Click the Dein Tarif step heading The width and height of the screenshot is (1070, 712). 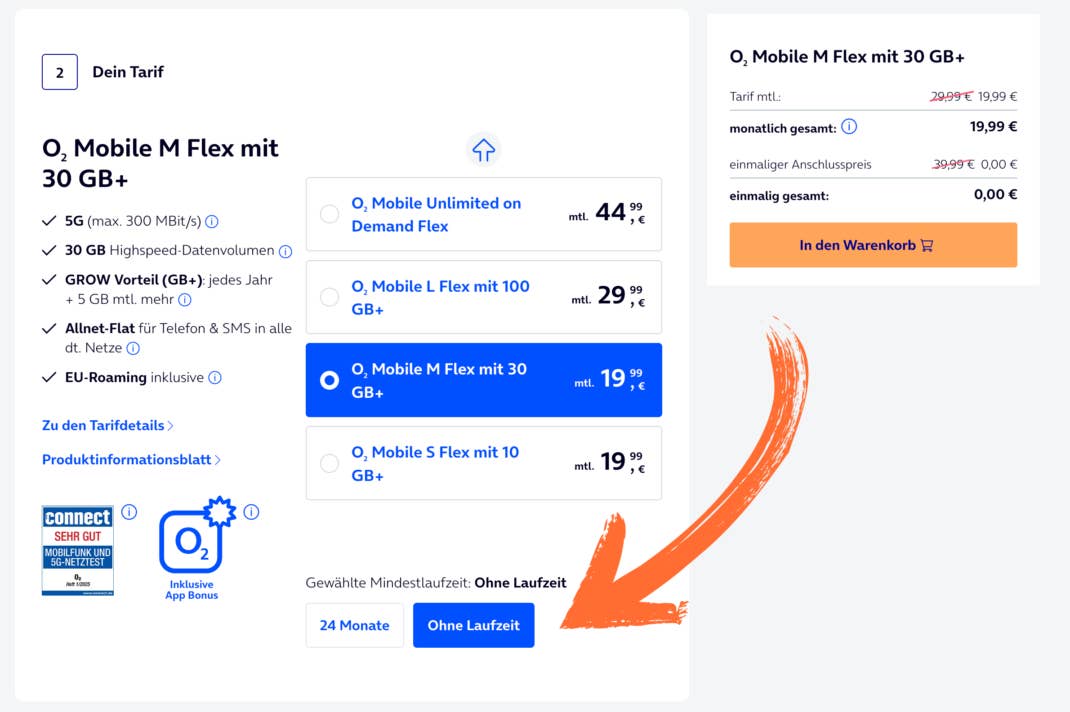(x=128, y=72)
